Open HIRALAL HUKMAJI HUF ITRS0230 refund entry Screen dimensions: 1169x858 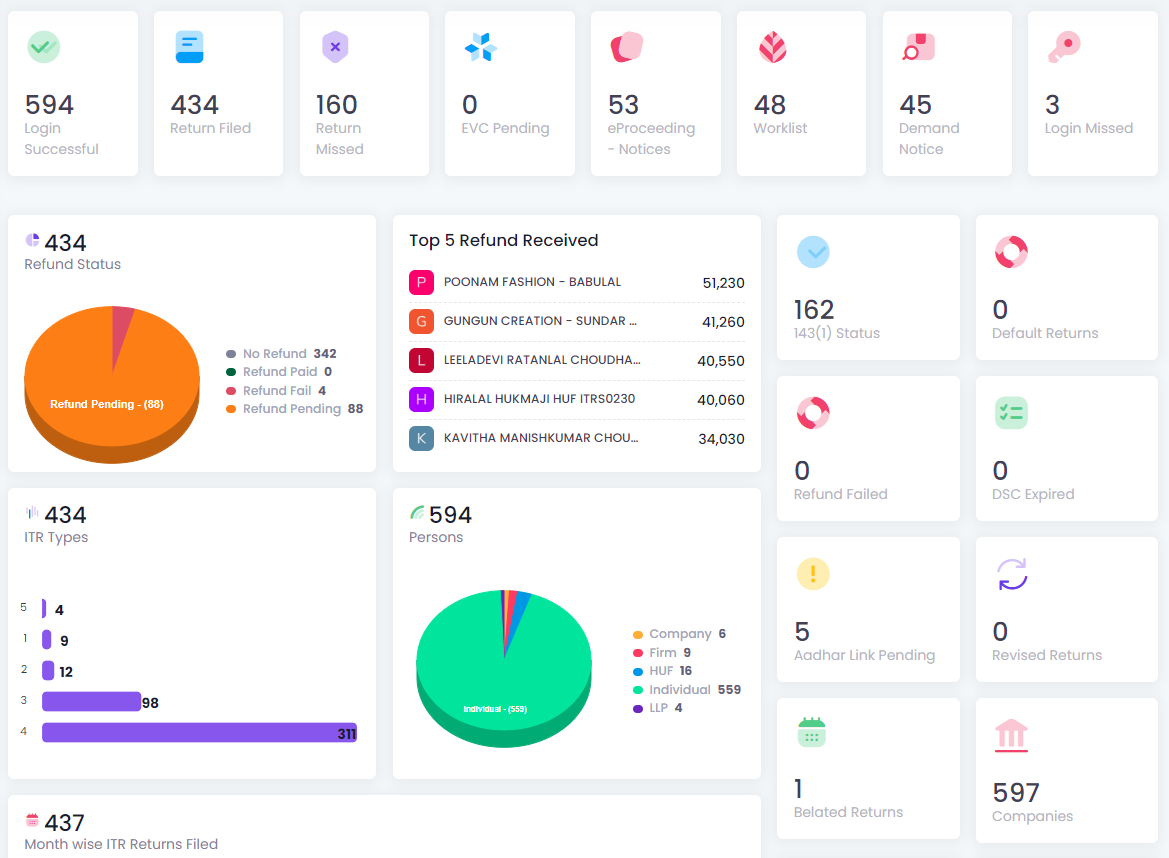(x=539, y=399)
